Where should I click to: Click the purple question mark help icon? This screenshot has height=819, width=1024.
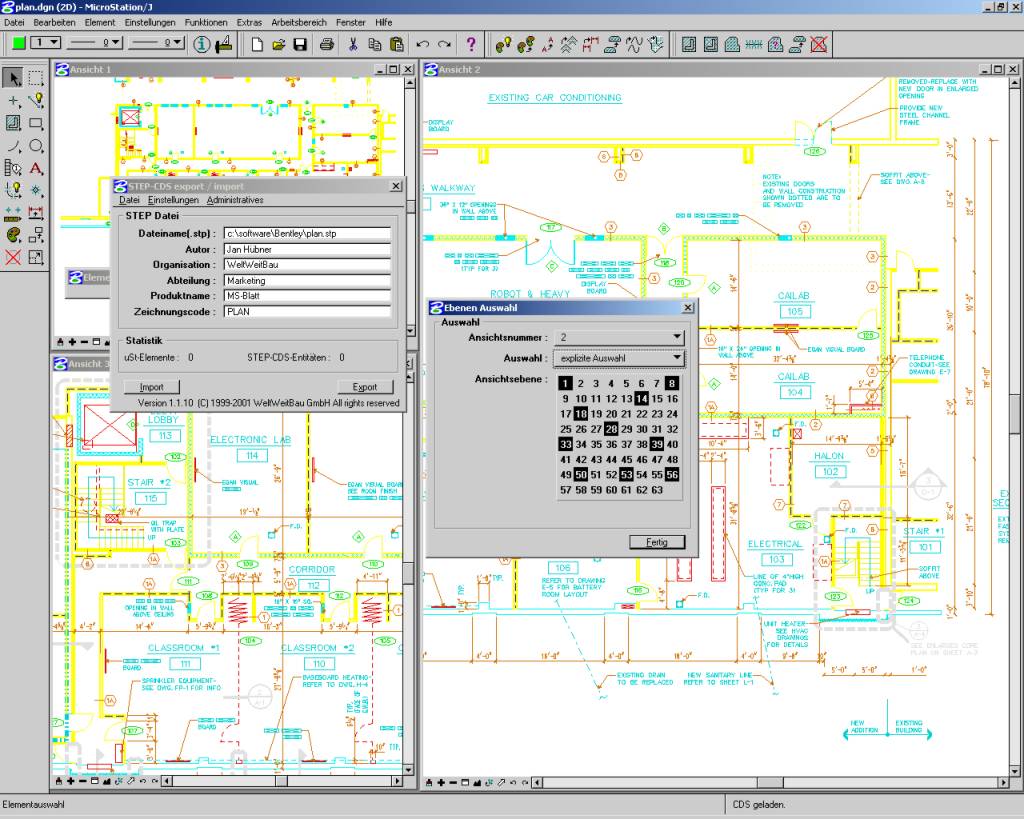[471, 44]
